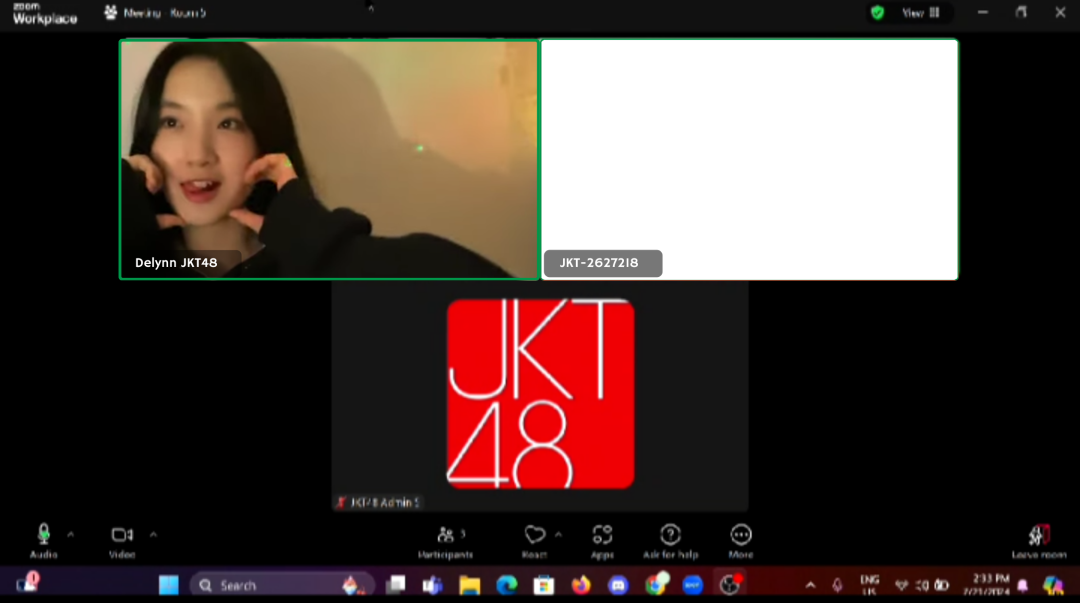Select the JKT-2627218 participant tile
Viewport: 1080px width, 603px height.
[749, 159]
